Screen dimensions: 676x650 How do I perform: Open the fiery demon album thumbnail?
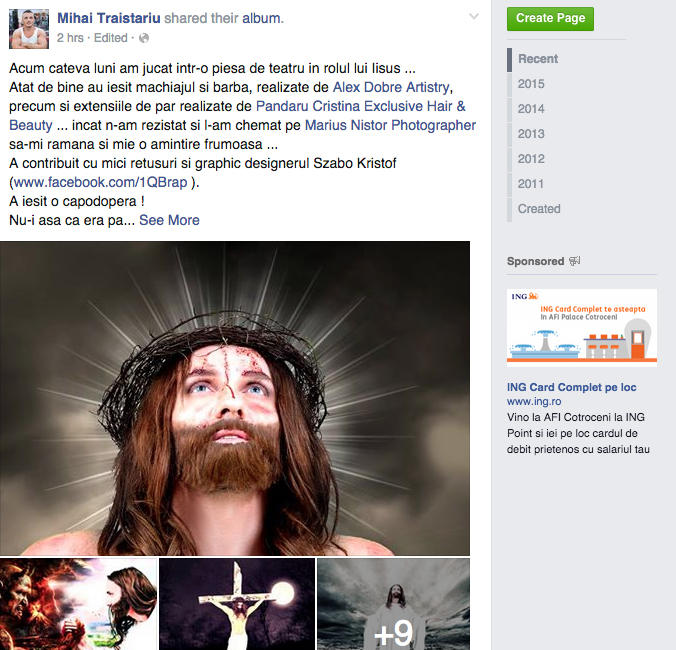[x=78, y=604]
